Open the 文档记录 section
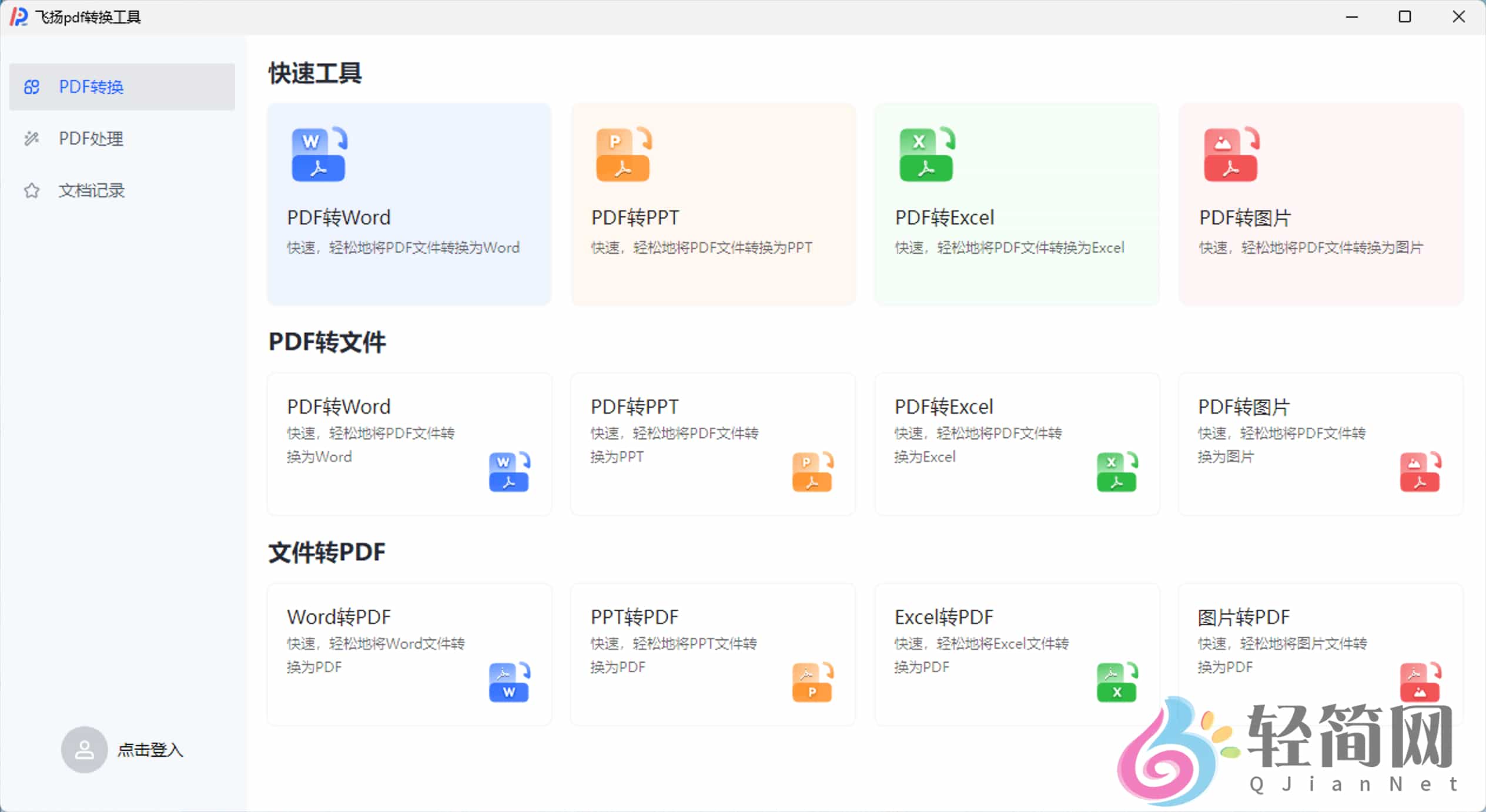The image size is (1486, 812). pyautogui.click(x=92, y=190)
